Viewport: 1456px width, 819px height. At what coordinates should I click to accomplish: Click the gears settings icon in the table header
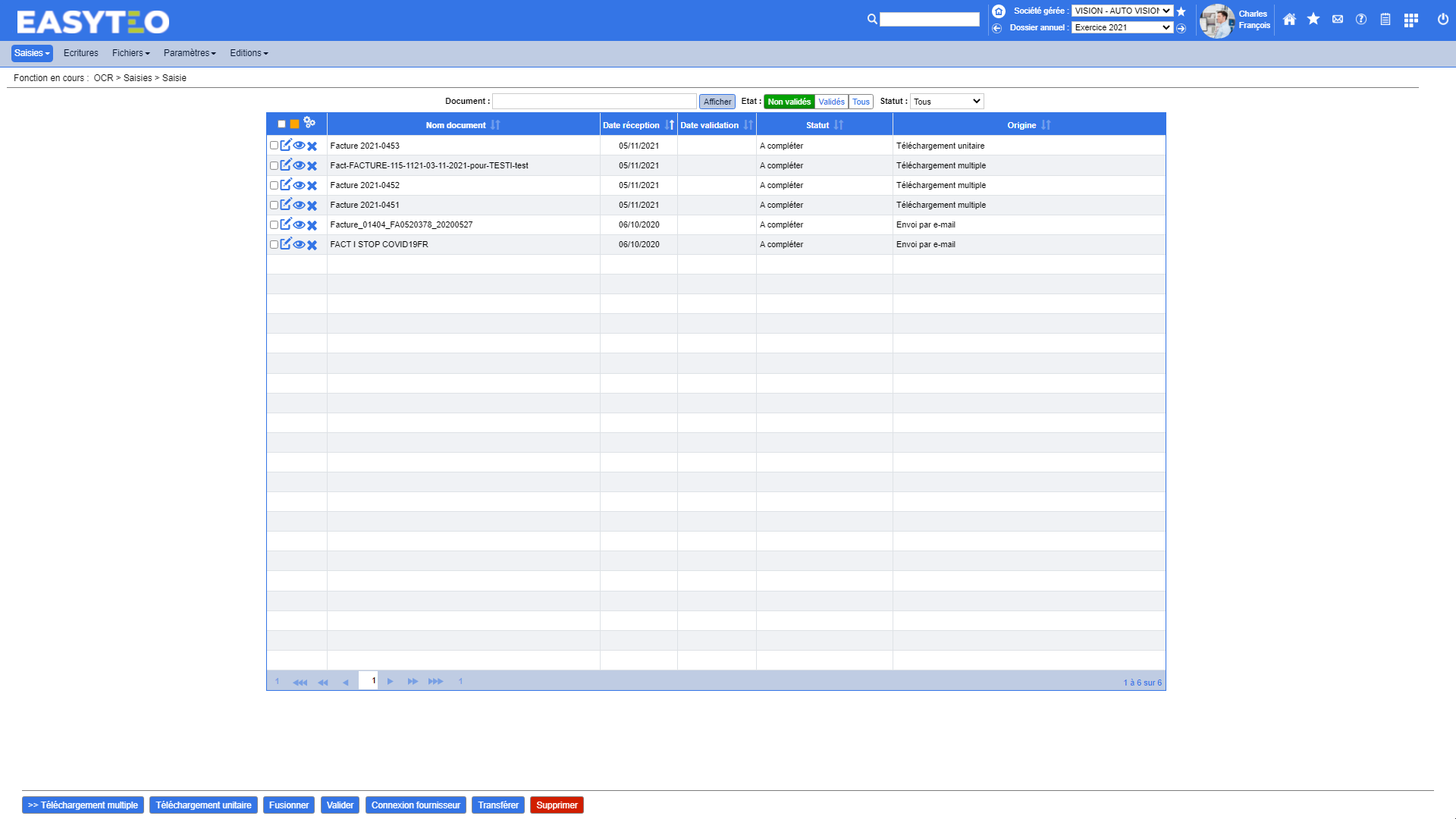(x=309, y=121)
